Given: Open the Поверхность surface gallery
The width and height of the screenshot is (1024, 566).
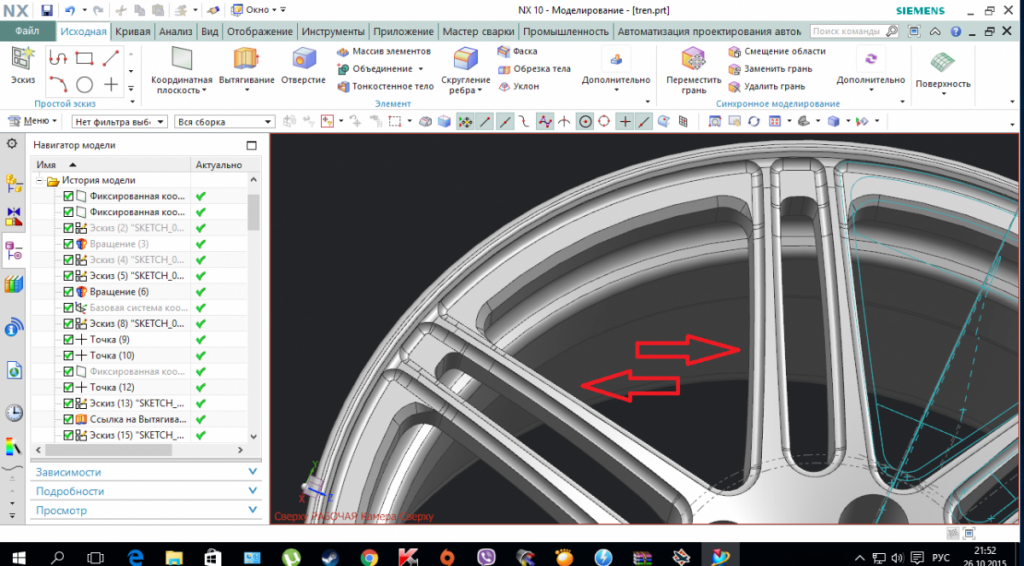Looking at the screenshot, I should coord(942,72).
